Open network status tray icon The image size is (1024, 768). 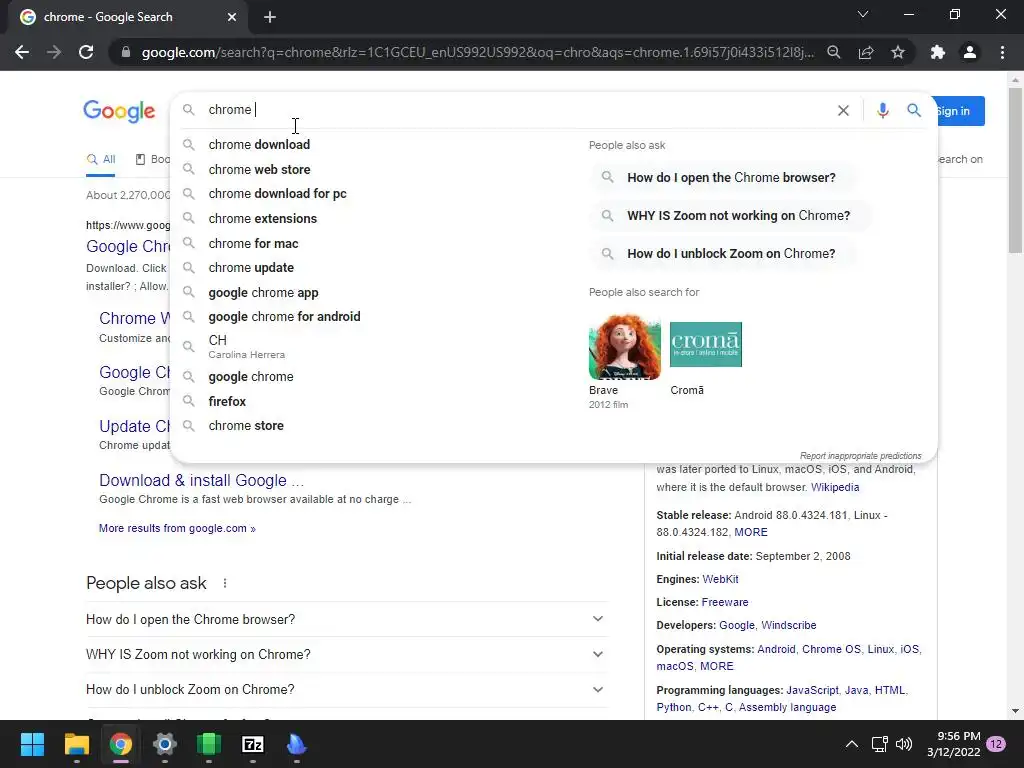click(x=879, y=744)
